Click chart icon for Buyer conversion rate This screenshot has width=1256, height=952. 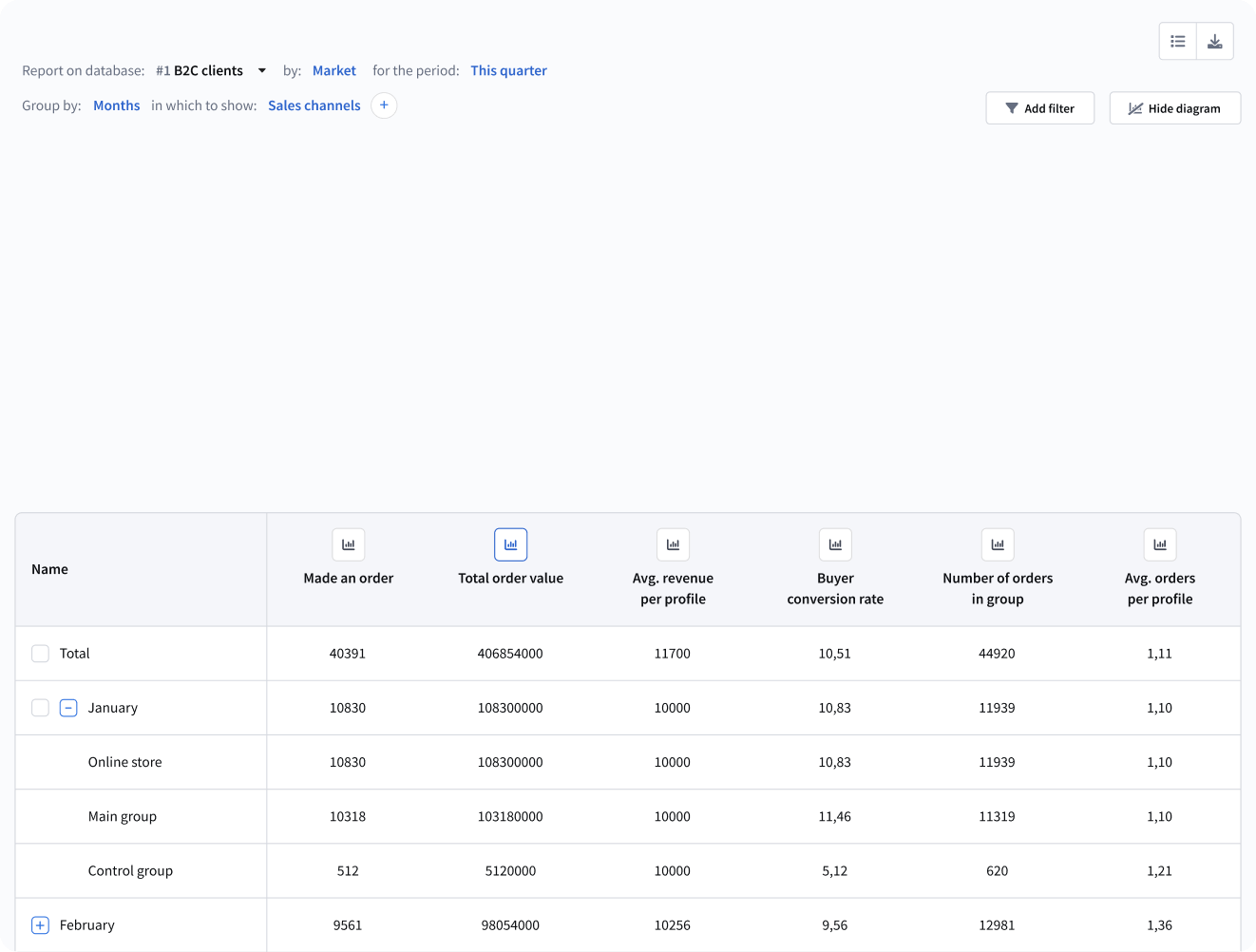pyautogui.click(x=835, y=544)
